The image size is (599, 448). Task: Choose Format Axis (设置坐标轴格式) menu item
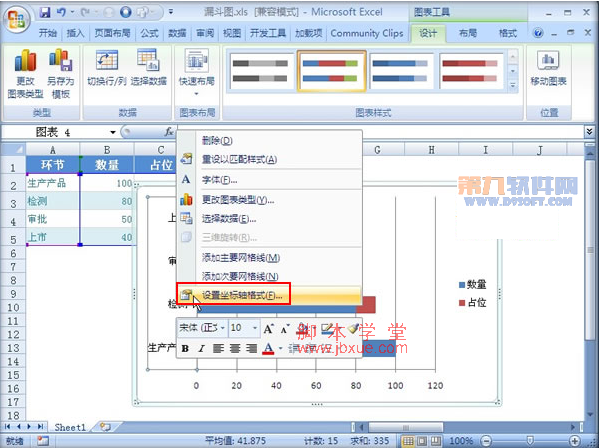(x=269, y=295)
